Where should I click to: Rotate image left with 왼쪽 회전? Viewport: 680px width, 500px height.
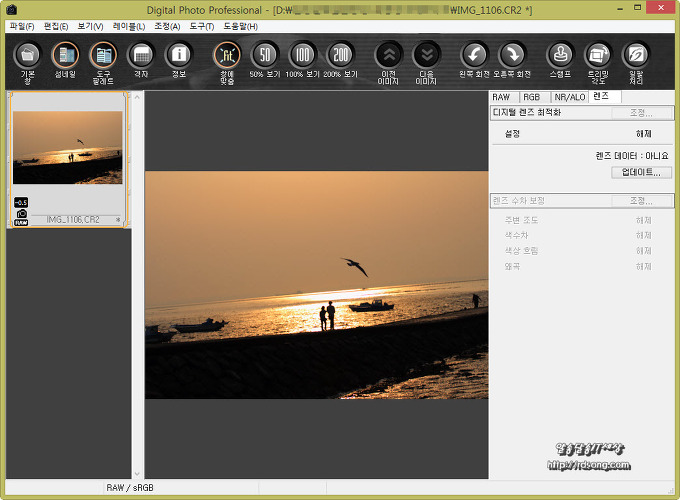474,56
